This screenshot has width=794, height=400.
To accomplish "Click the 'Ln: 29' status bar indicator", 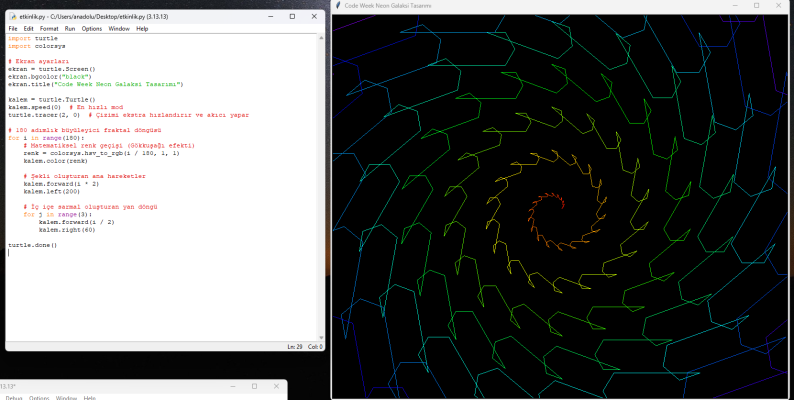I will click(295, 347).
